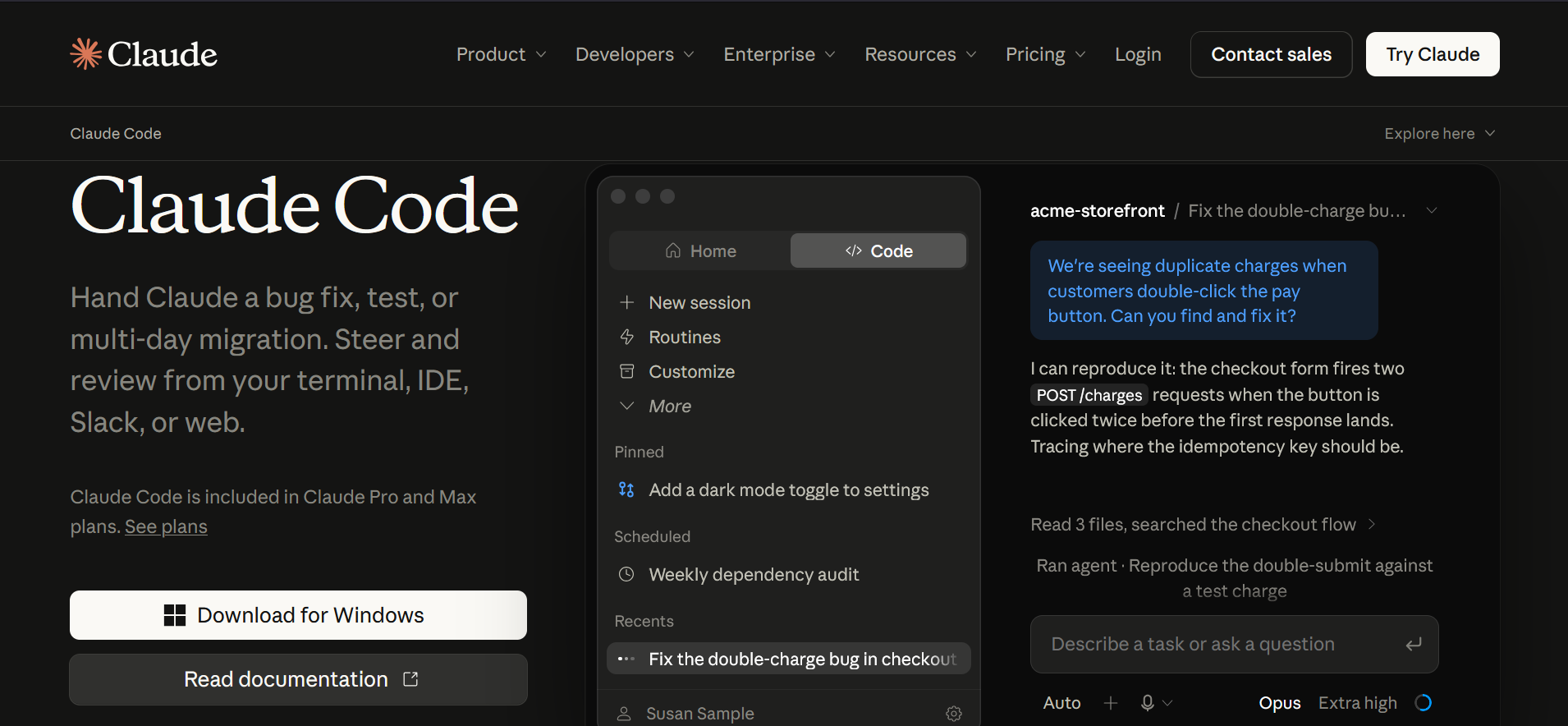Select Routines in the sidebar

tap(670, 337)
